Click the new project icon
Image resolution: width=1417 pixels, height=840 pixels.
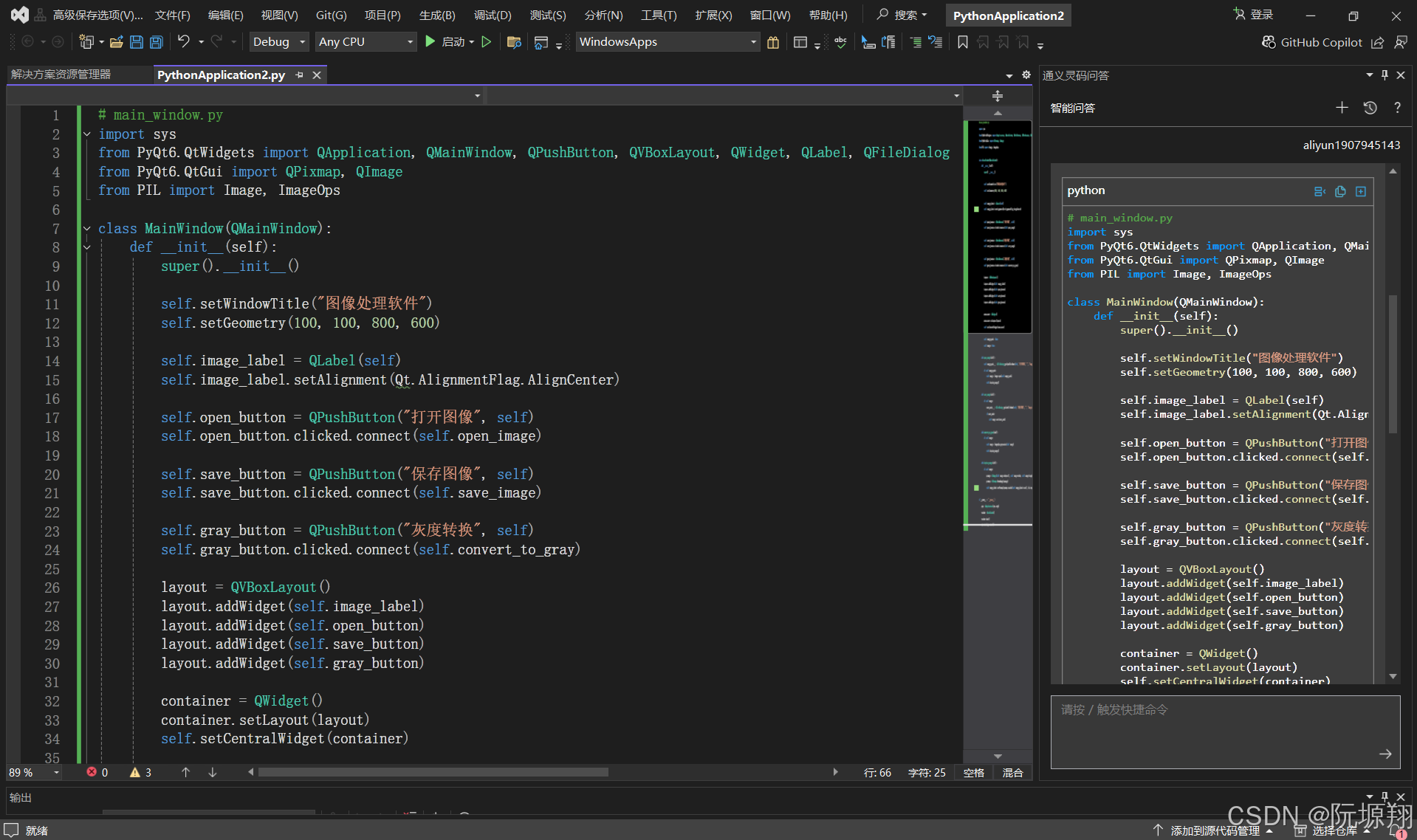click(86, 42)
